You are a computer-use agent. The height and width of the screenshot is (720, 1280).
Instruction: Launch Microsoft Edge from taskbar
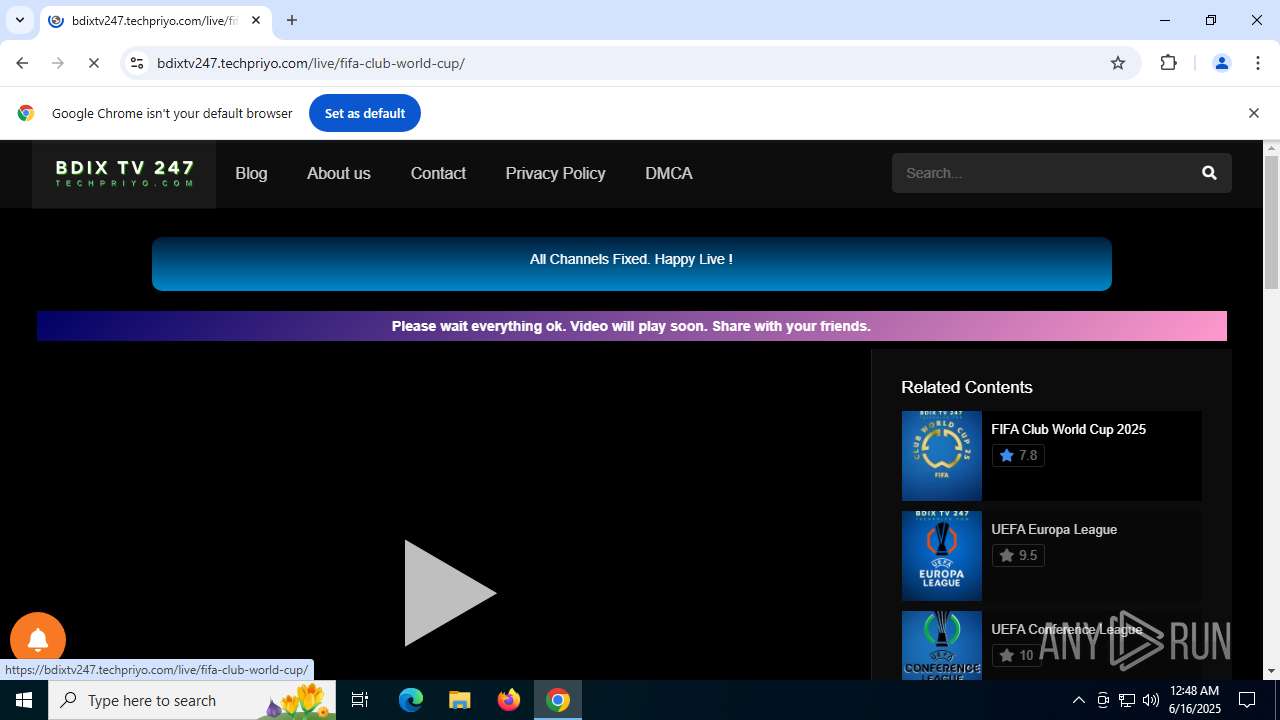point(410,700)
